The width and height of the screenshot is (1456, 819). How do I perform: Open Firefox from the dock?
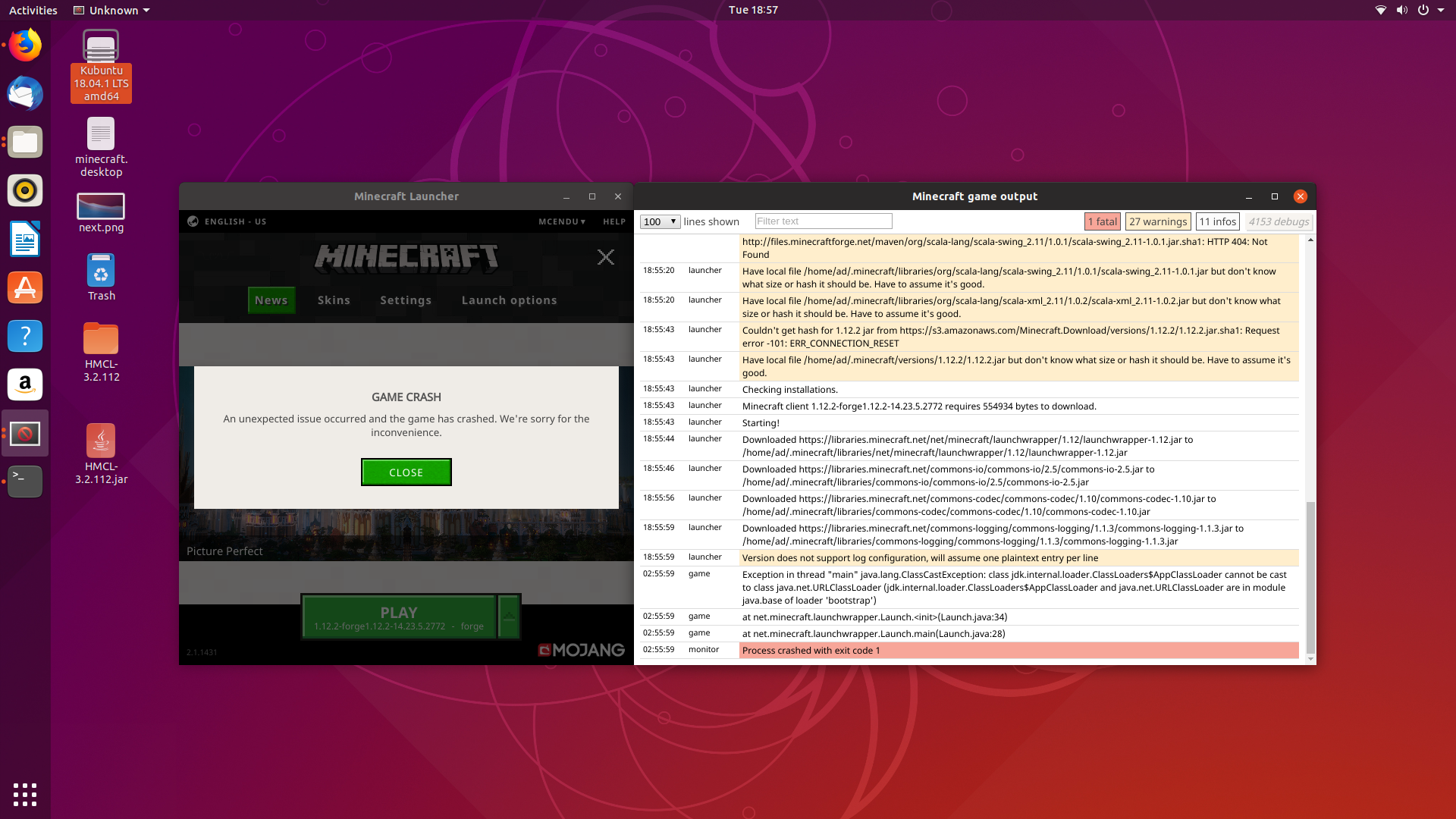coord(25,45)
